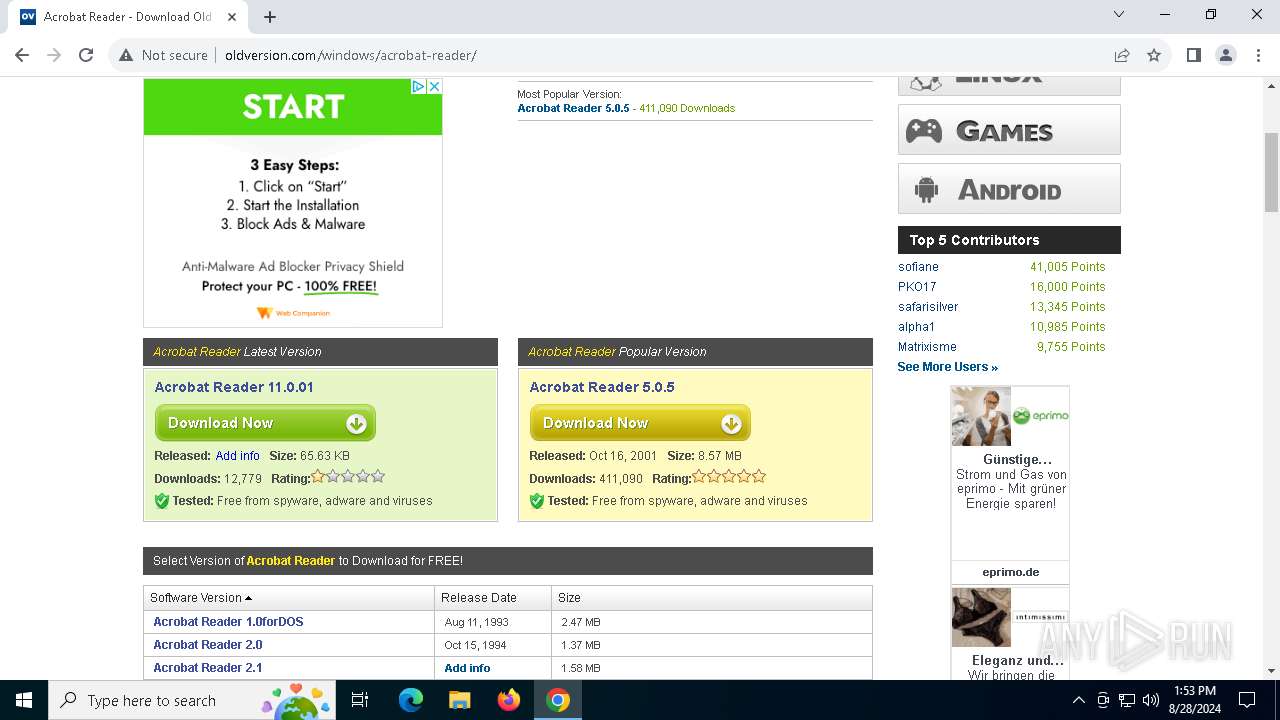Open the Games category button
This screenshot has width=1280, height=720.
coord(1009,130)
